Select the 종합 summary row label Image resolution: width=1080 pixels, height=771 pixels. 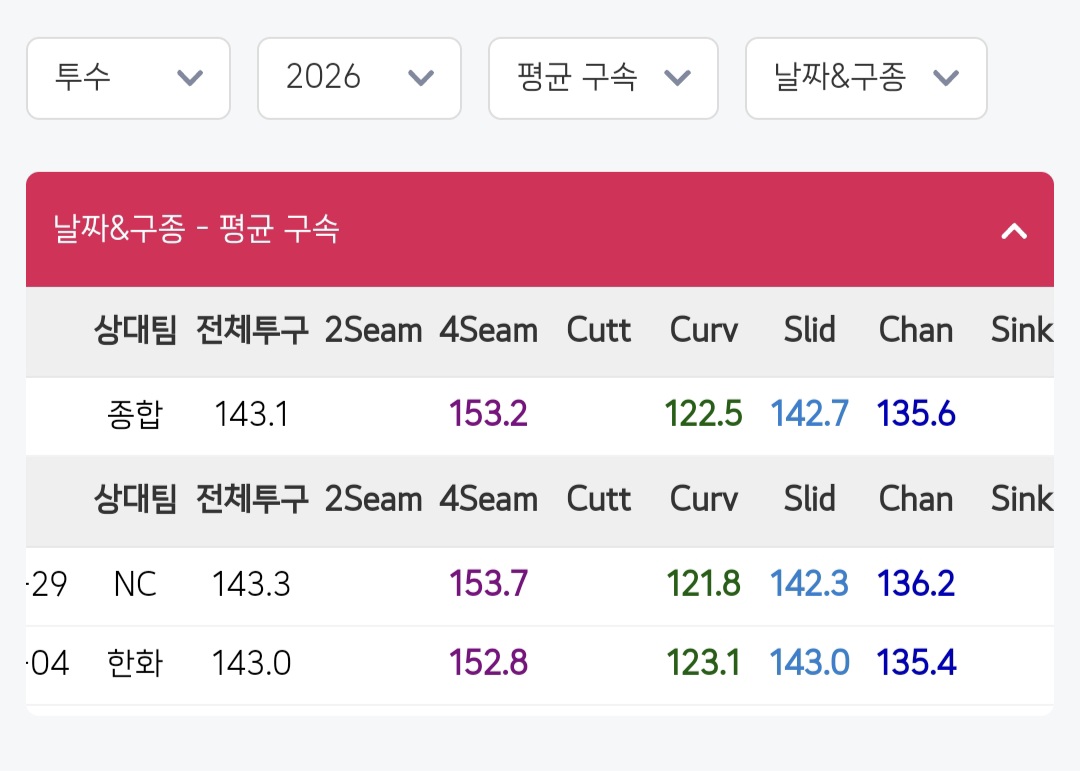(135, 415)
